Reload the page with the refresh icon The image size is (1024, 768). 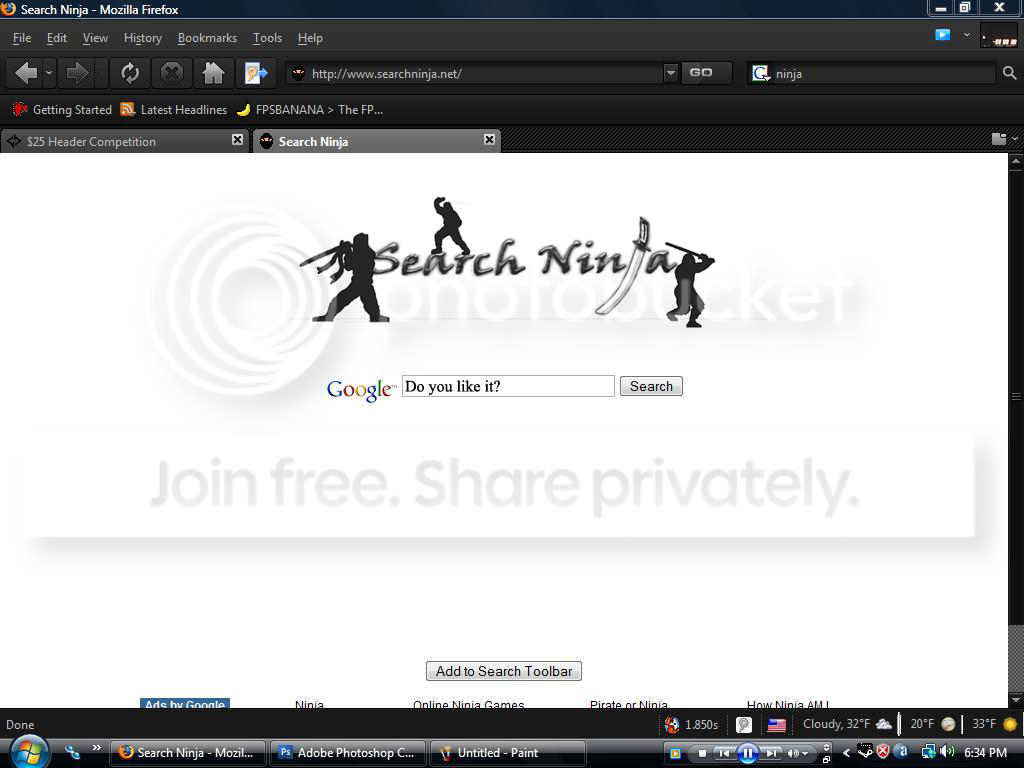pos(130,73)
